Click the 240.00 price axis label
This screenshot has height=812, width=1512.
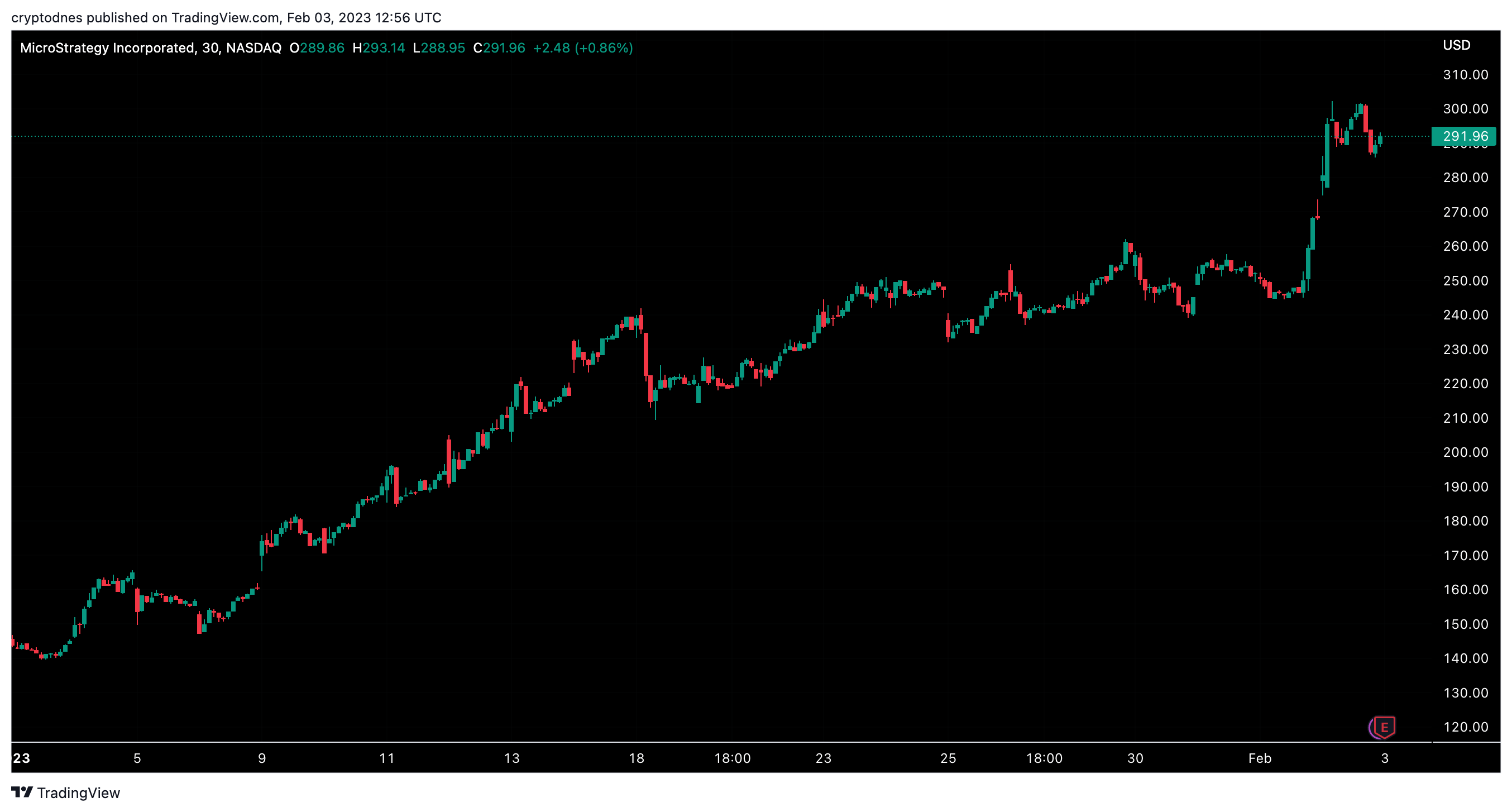[1466, 315]
